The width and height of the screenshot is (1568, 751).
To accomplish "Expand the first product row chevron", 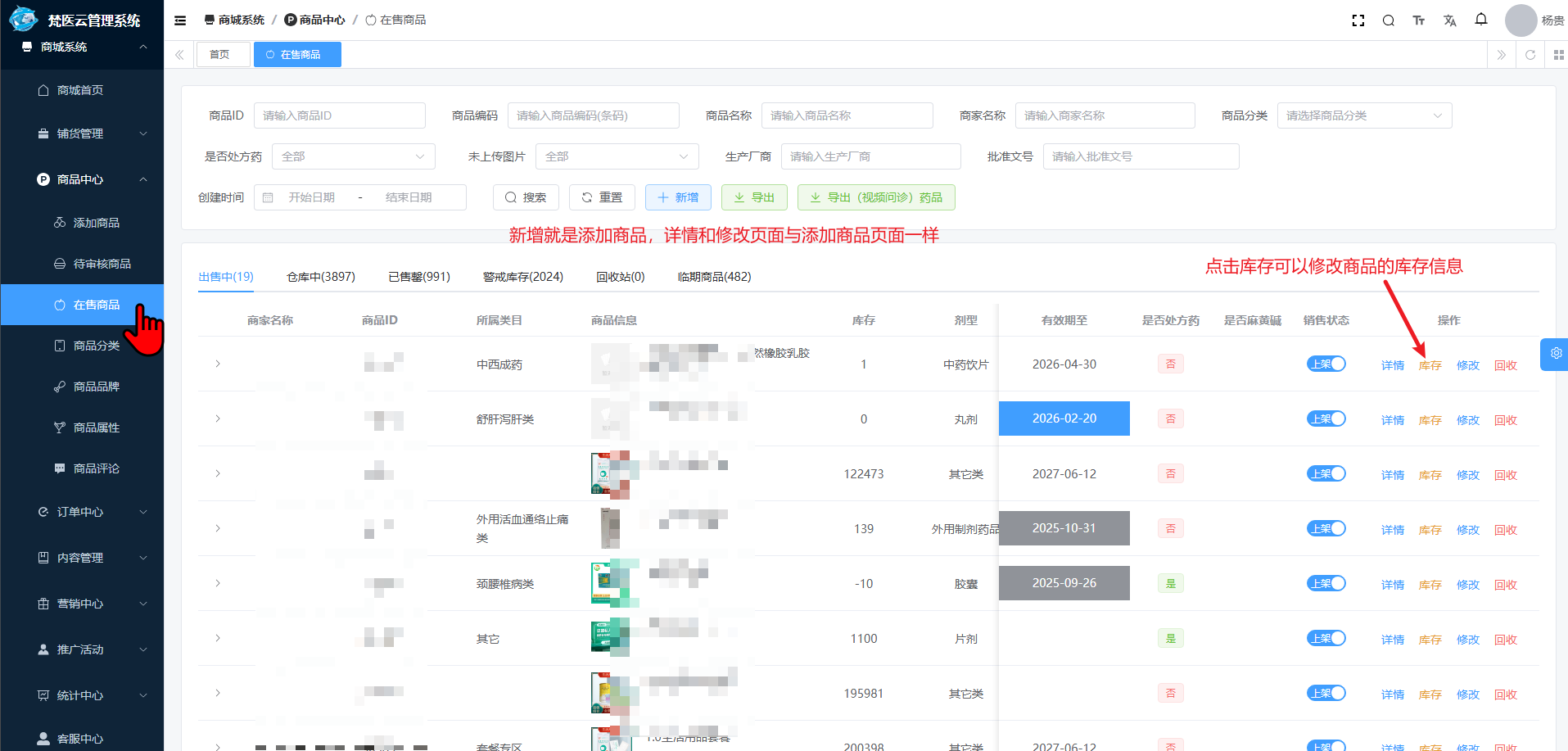I will pos(217,364).
